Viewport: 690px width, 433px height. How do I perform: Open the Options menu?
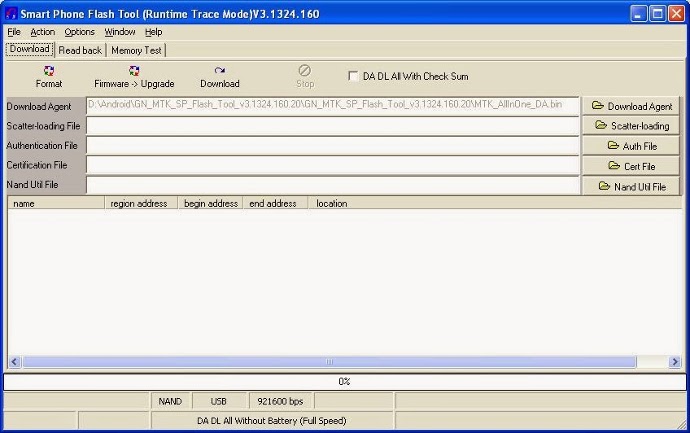(79, 32)
